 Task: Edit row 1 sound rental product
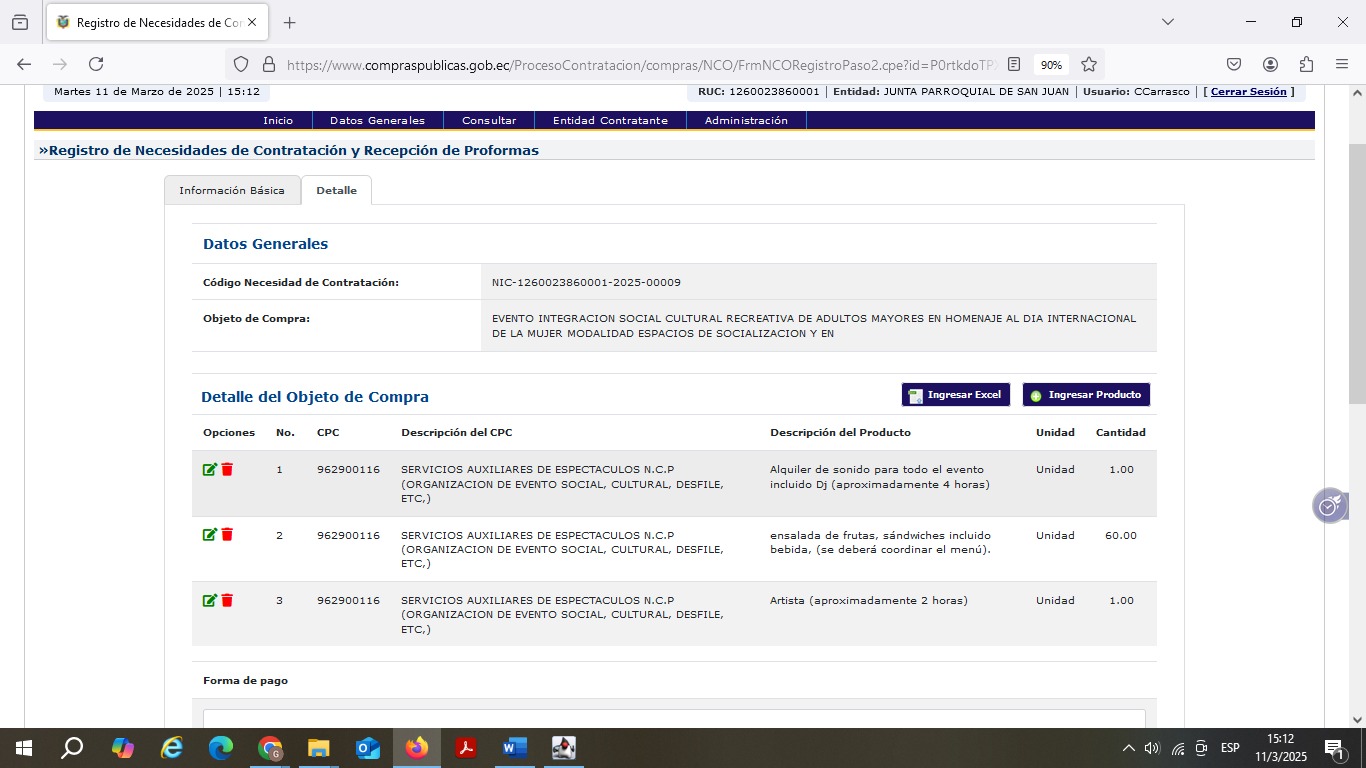point(209,470)
